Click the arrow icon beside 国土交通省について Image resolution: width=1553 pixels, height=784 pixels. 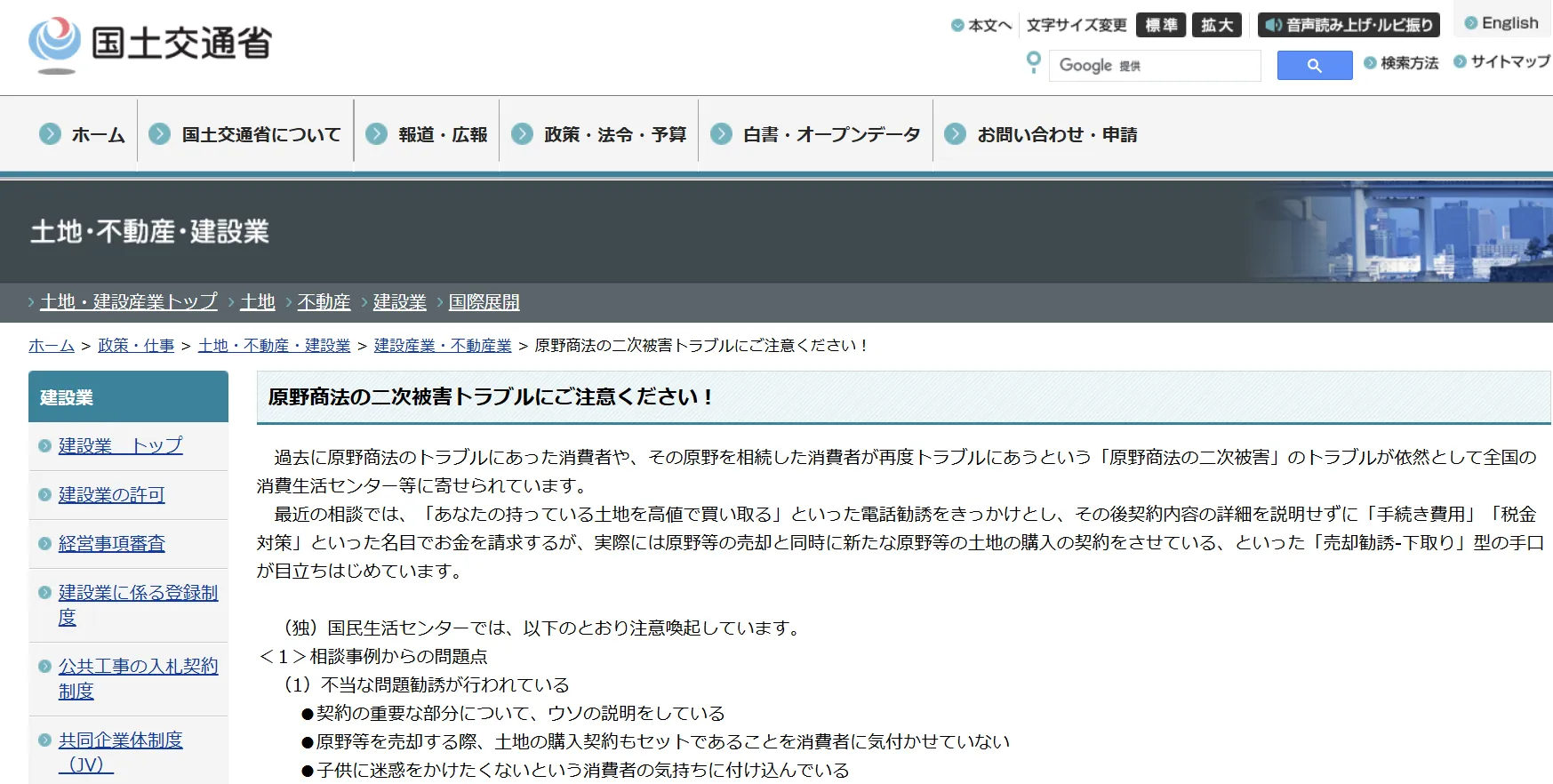160,134
